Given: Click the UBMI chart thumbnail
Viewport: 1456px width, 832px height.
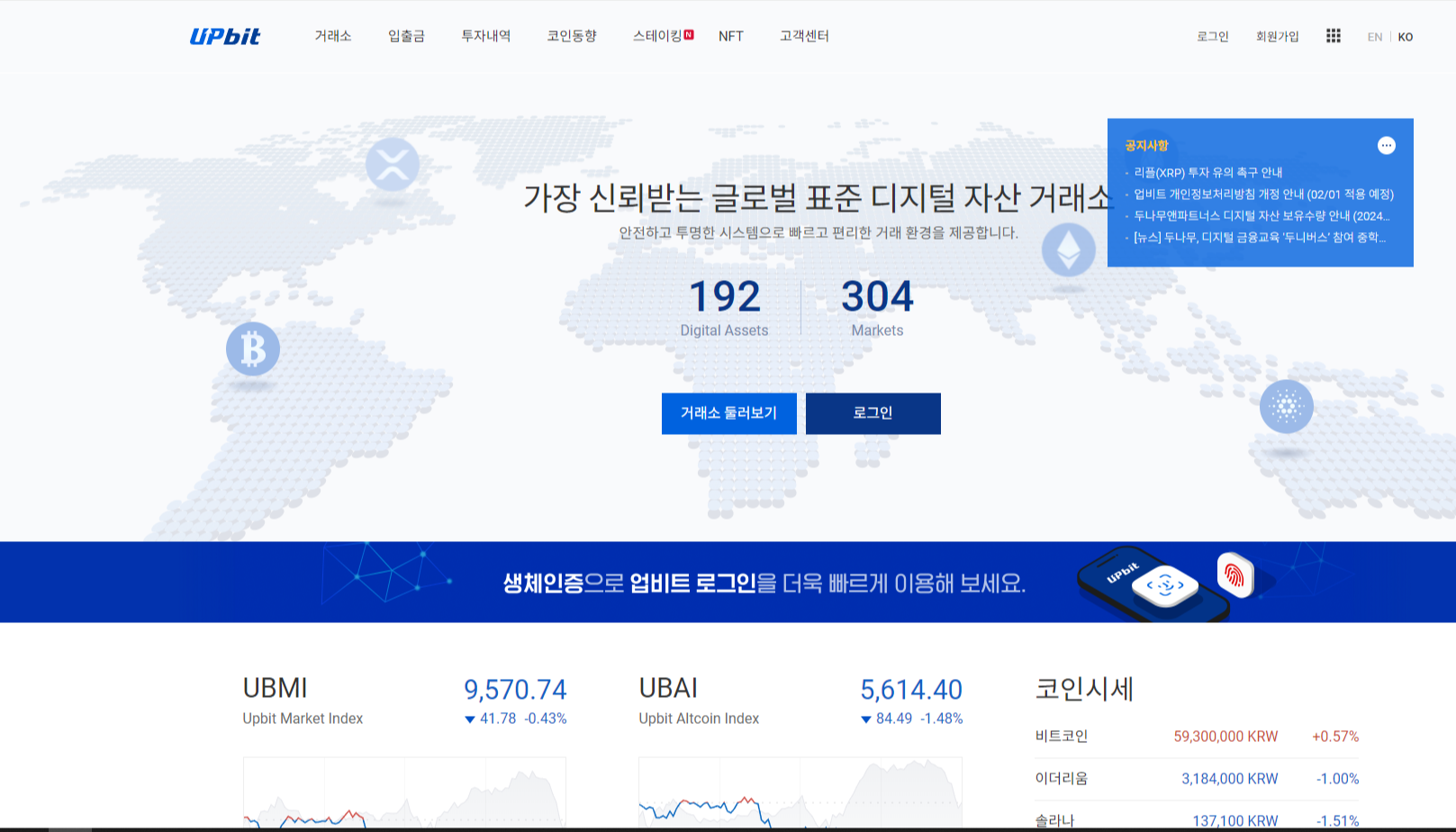Looking at the screenshot, I should [x=404, y=792].
